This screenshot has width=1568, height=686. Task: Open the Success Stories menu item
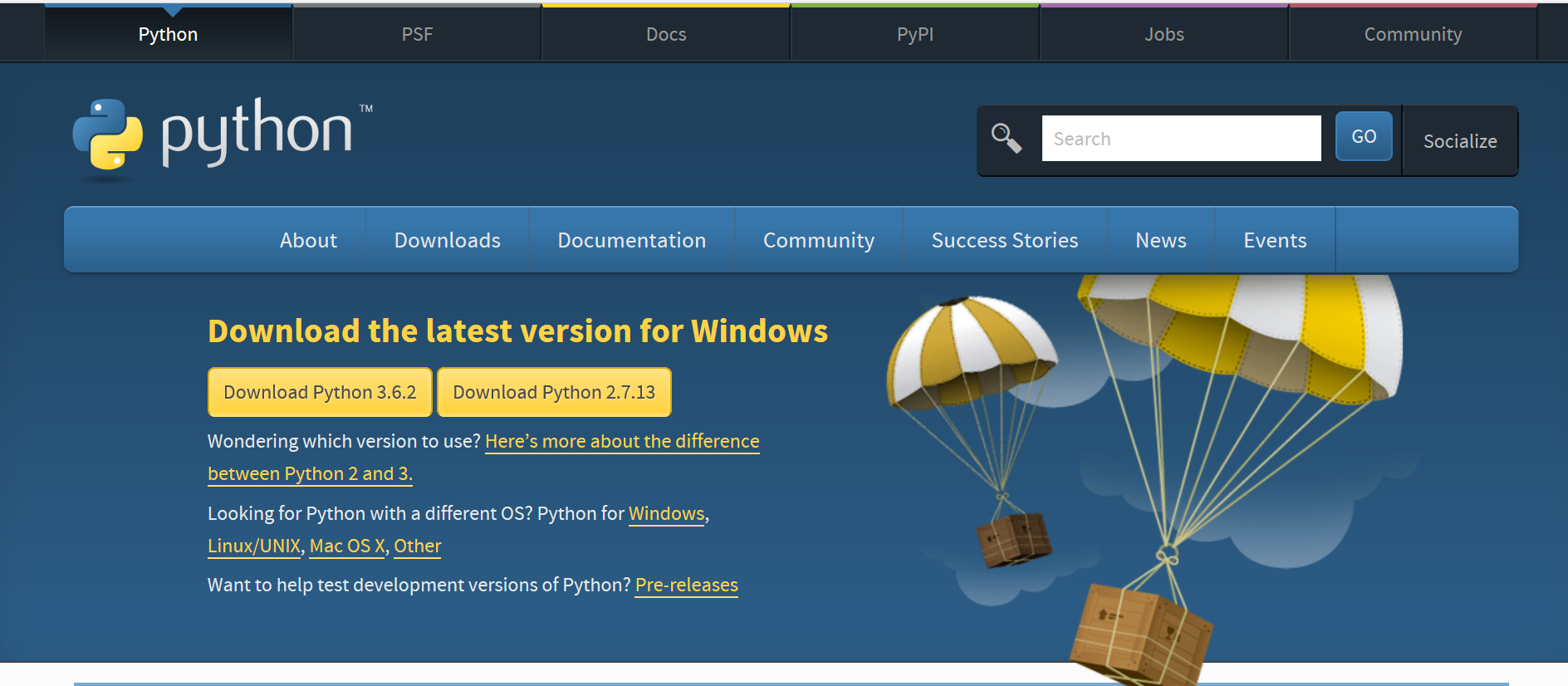[x=1005, y=240]
